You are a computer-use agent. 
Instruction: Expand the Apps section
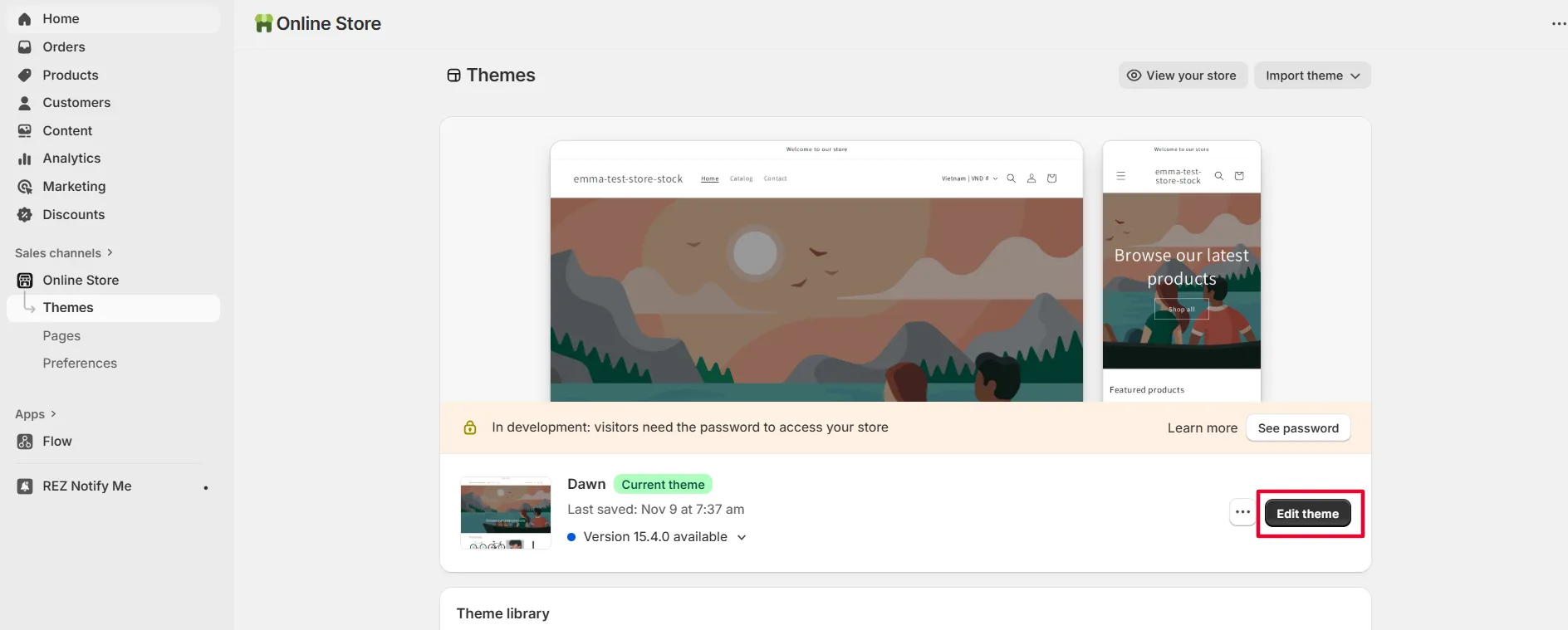pyautogui.click(x=36, y=414)
